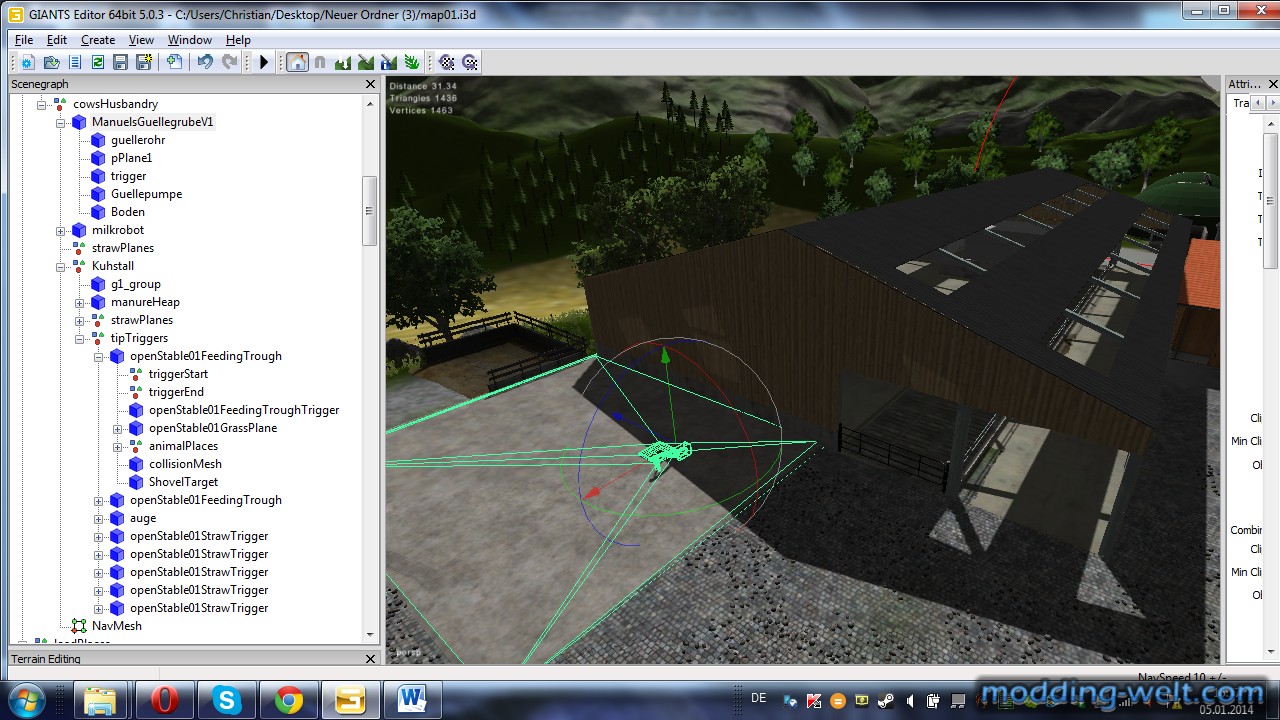Open the File menu
The width and height of the screenshot is (1280, 720).
[24, 40]
